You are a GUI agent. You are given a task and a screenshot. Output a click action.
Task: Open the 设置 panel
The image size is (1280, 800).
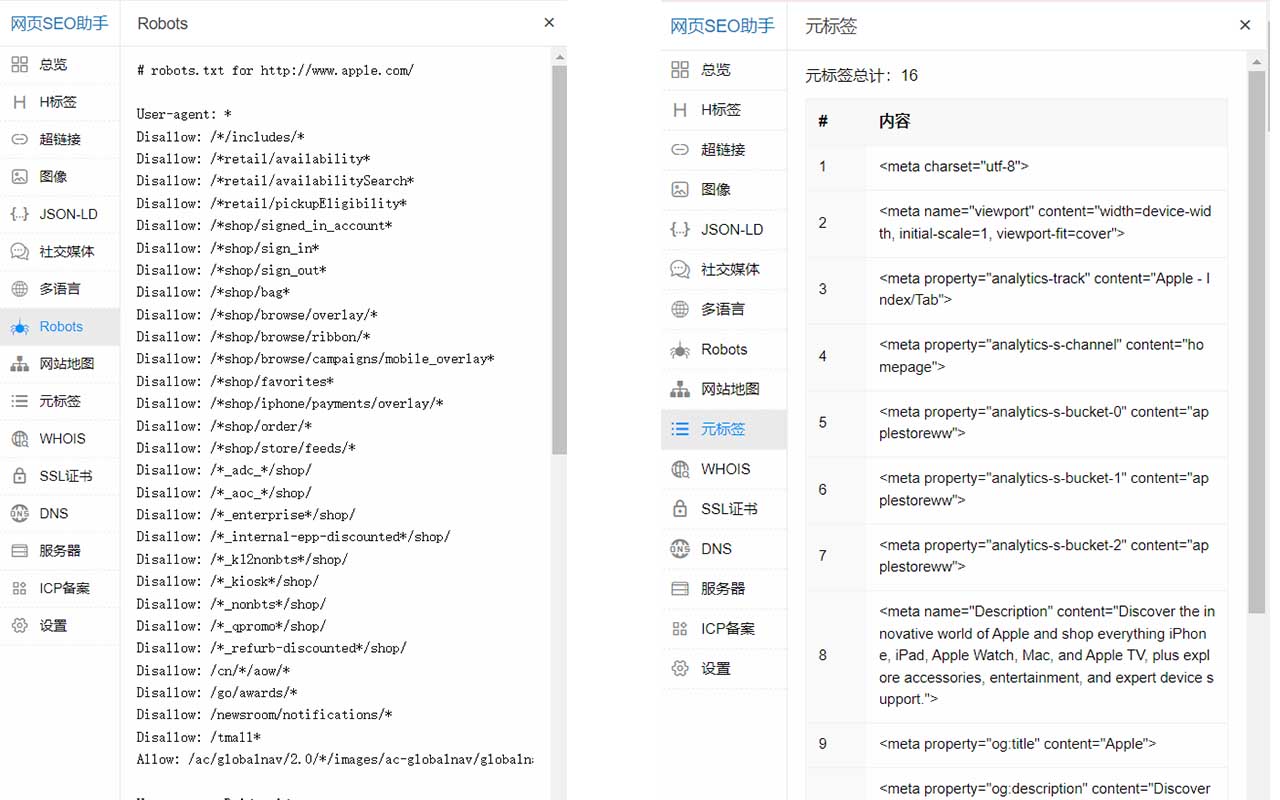click(60, 625)
